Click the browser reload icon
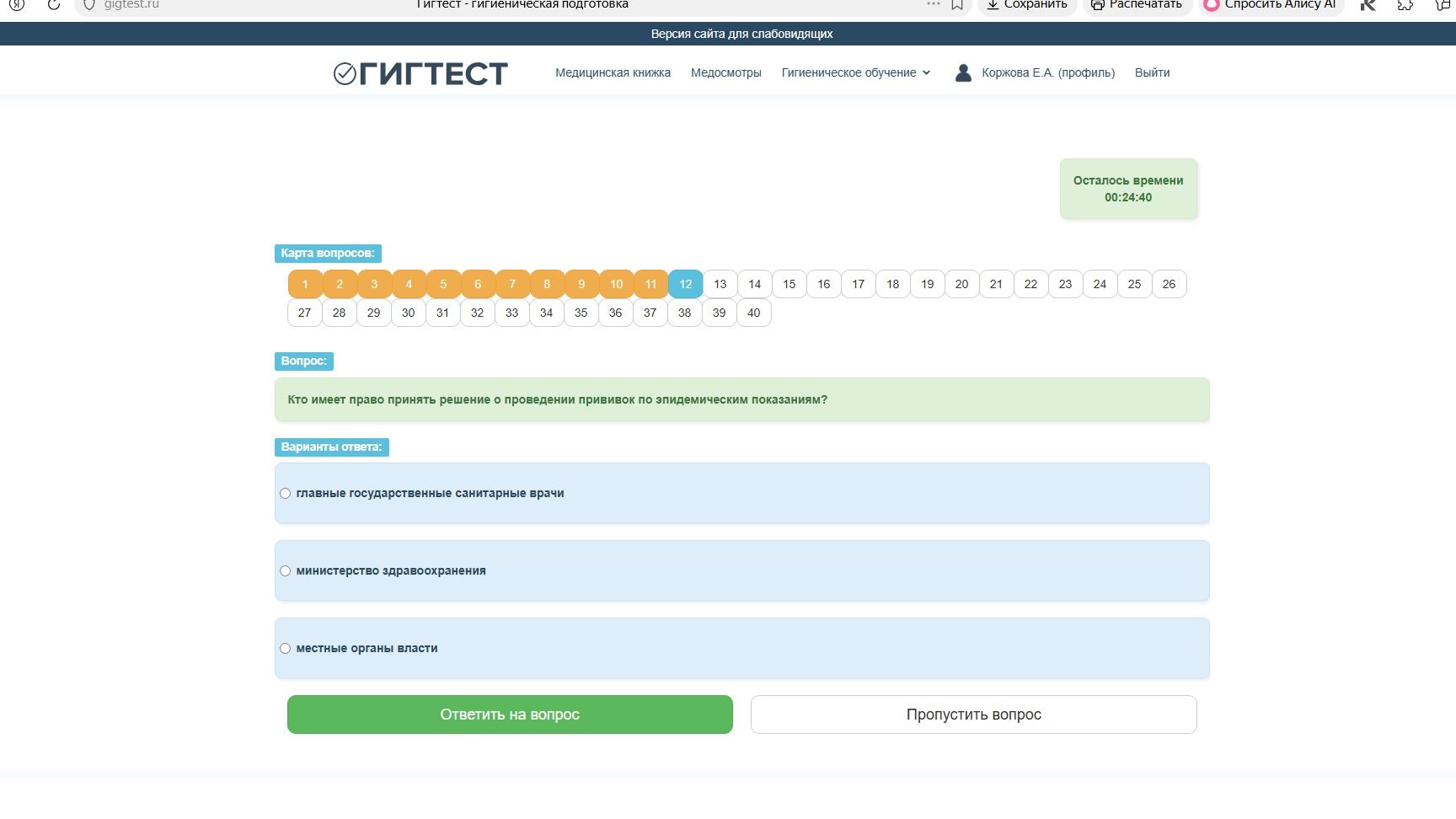This screenshot has width=1456, height=819. pos(54,5)
